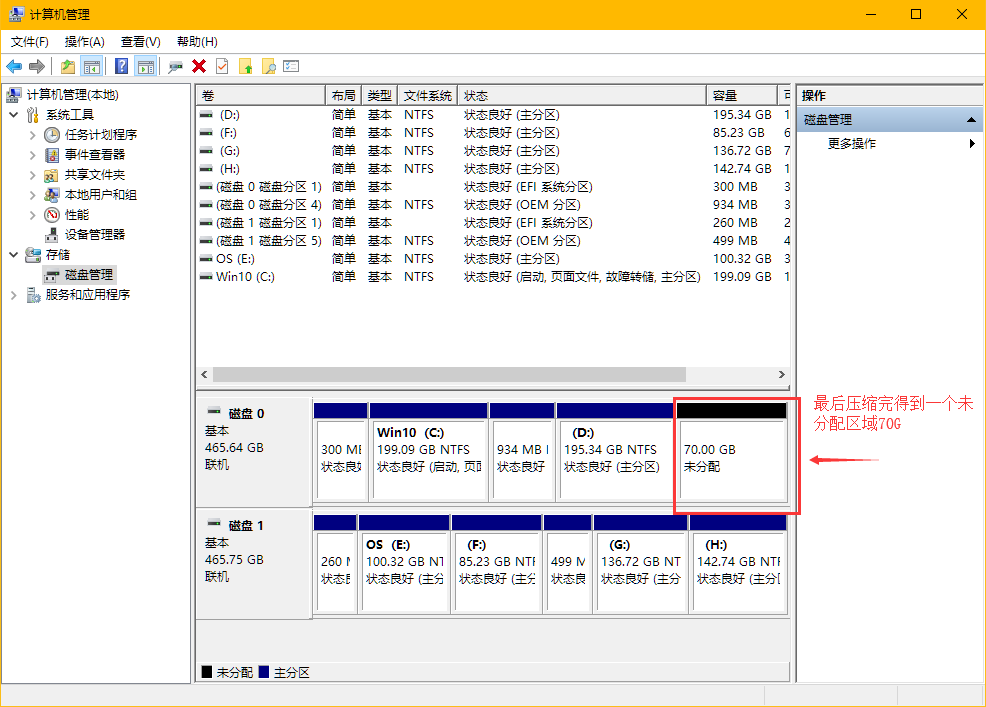Click the Forward arrow in the toolbar

[x=37, y=66]
